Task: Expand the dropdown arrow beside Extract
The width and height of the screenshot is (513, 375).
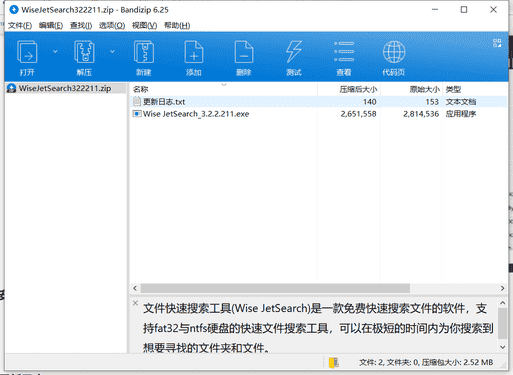Action: [112, 51]
